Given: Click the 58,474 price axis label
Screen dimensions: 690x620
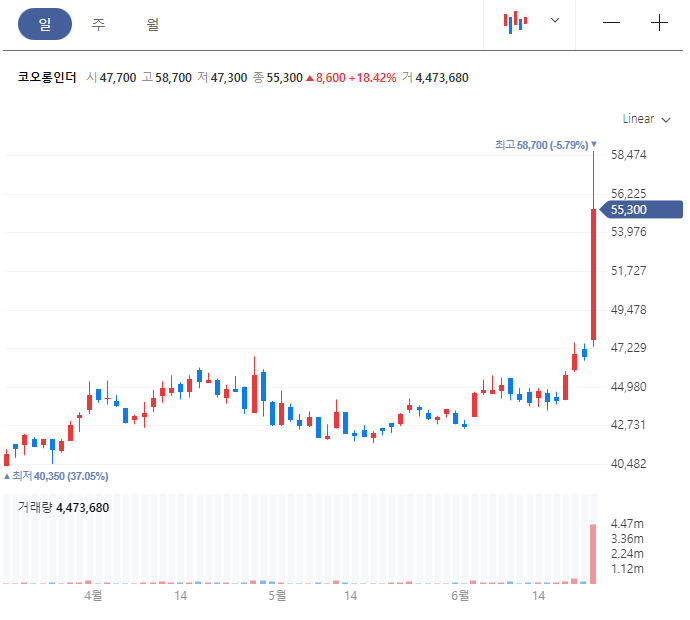Looking at the screenshot, I should (628, 155).
